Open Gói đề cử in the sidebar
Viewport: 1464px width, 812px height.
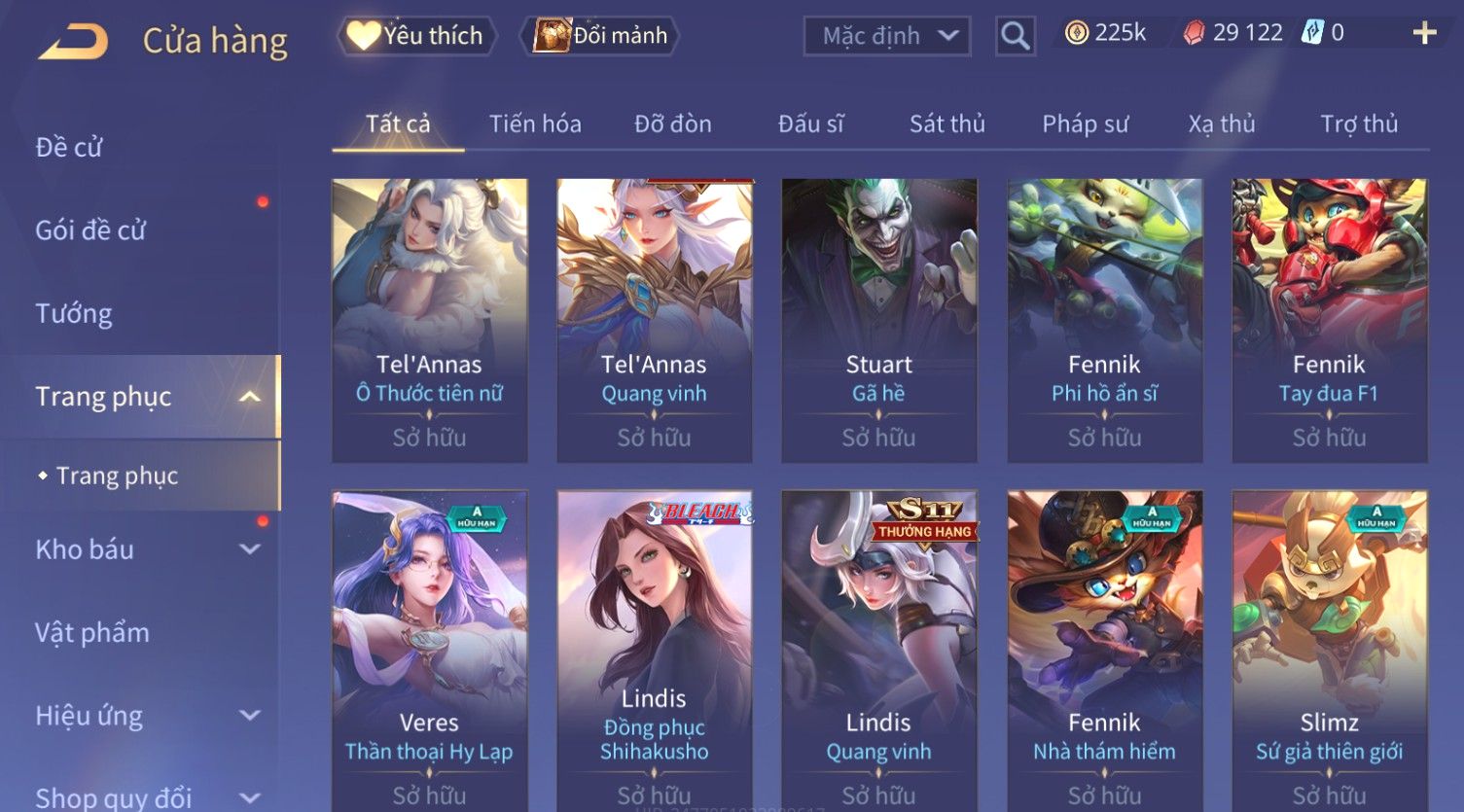click(x=90, y=230)
